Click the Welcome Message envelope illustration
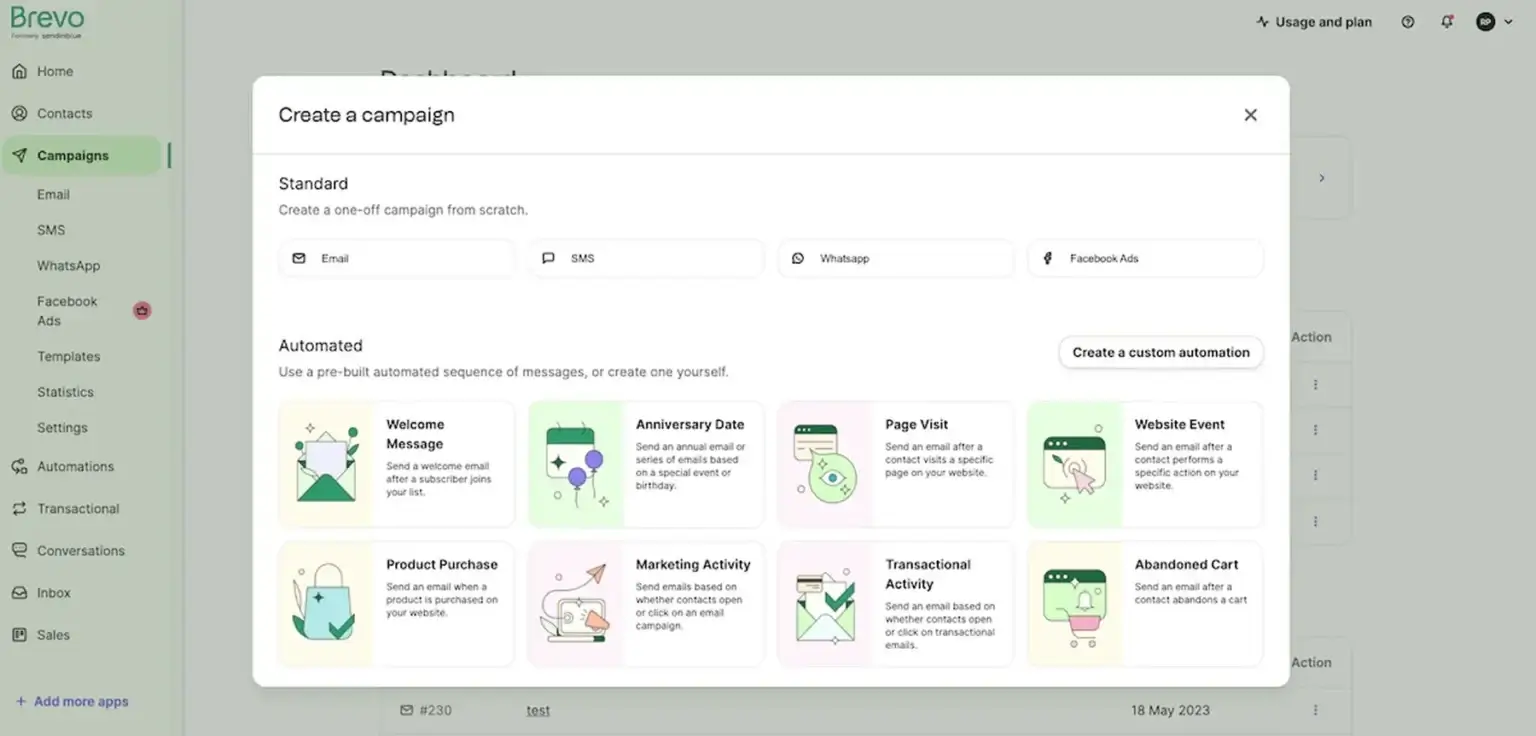The width and height of the screenshot is (1536, 736). (327, 465)
